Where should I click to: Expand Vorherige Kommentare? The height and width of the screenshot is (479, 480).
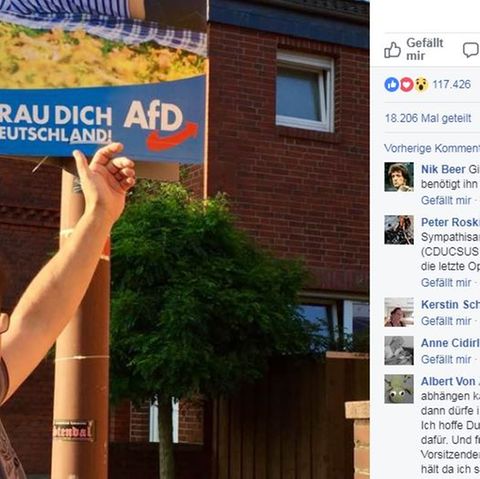pos(432,148)
